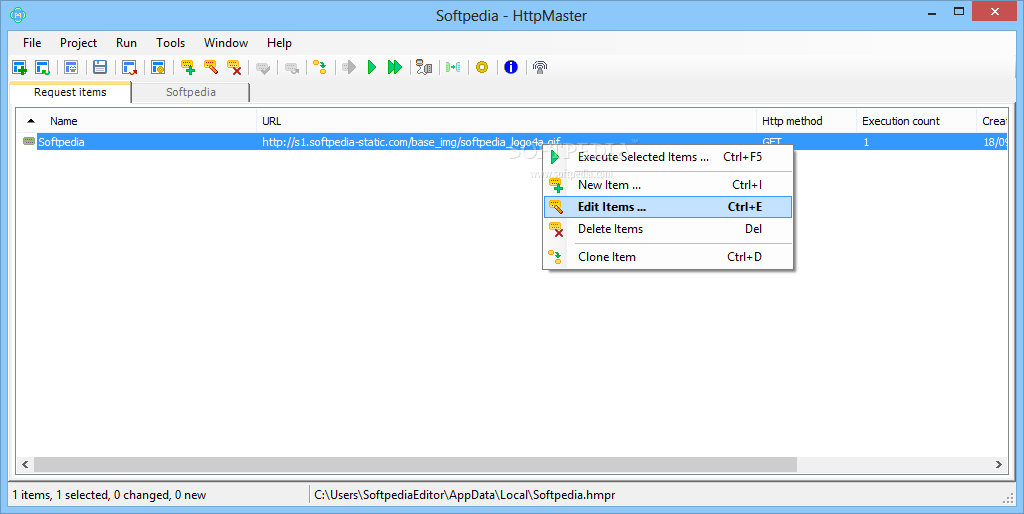Click the softpedia-static.com URL cell
The height and width of the screenshot is (514, 1024).
click(411, 142)
